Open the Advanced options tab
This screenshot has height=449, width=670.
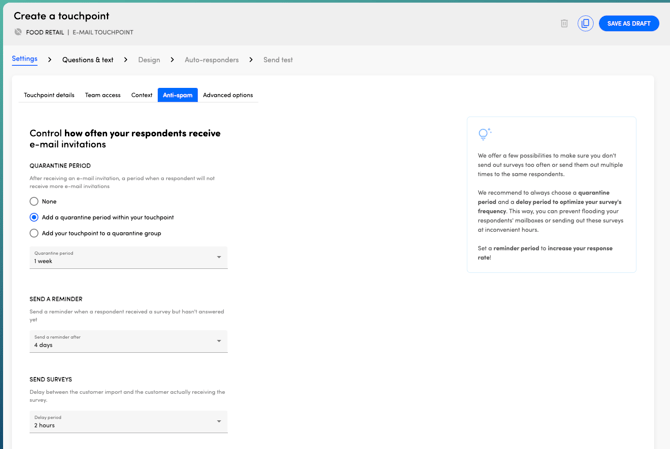pyautogui.click(x=228, y=95)
